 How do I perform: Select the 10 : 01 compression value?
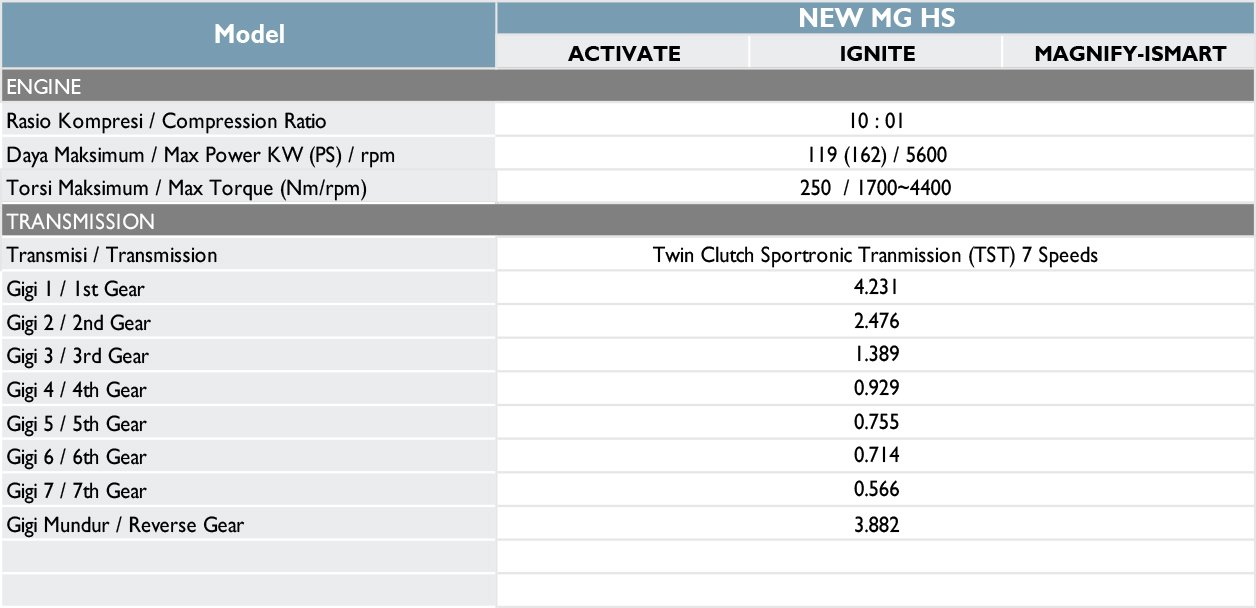pyautogui.click(x=876, y=121)
